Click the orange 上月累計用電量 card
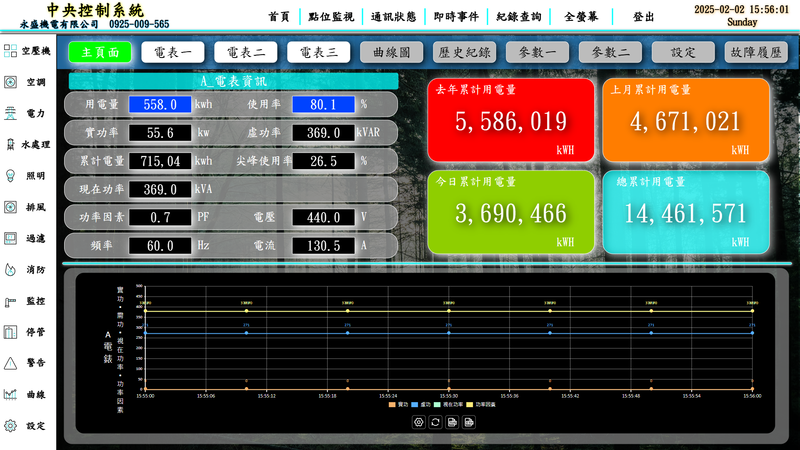Screen dimensions: 800x450 pyautogui.click(x=686, y=120)
